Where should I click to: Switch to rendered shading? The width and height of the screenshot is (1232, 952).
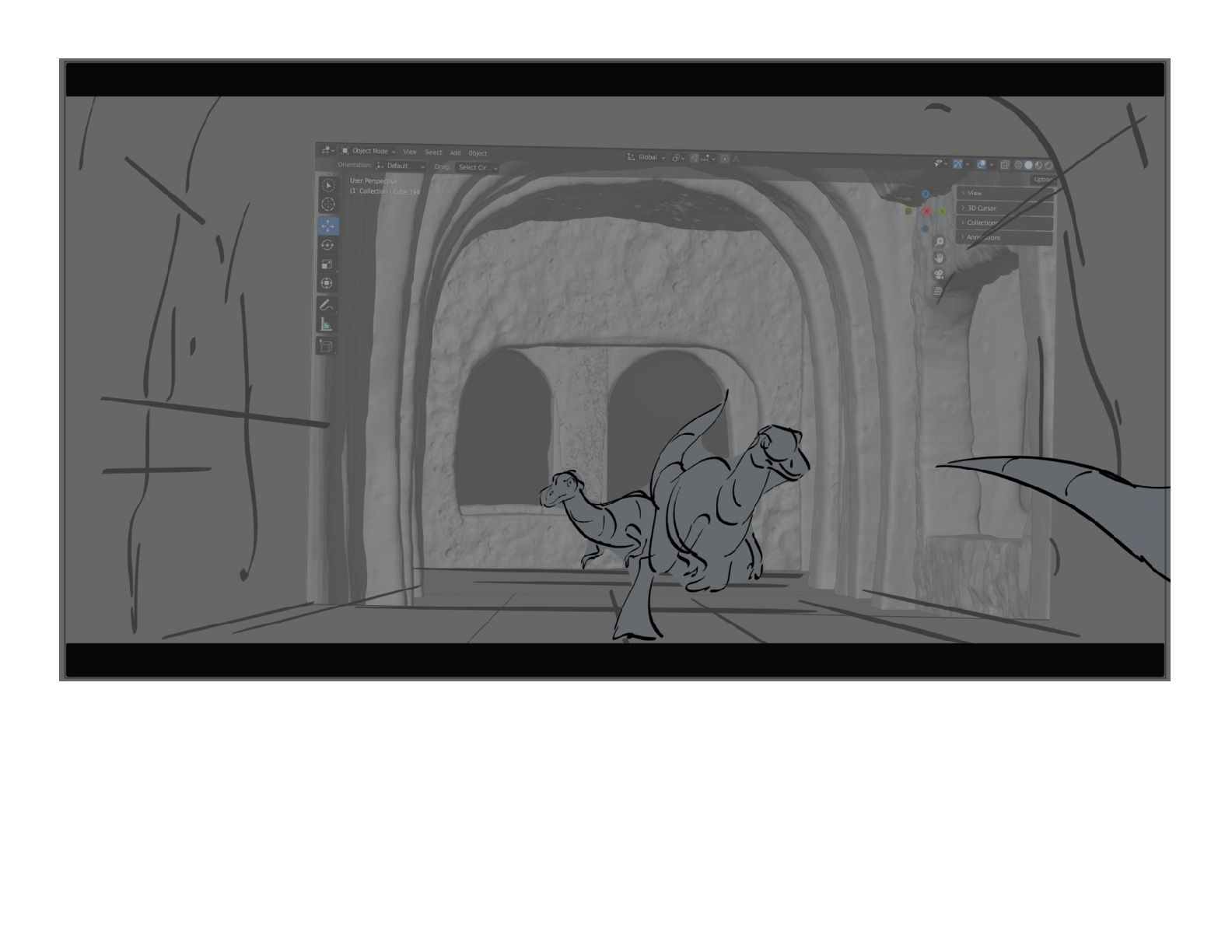[1048, 166]
